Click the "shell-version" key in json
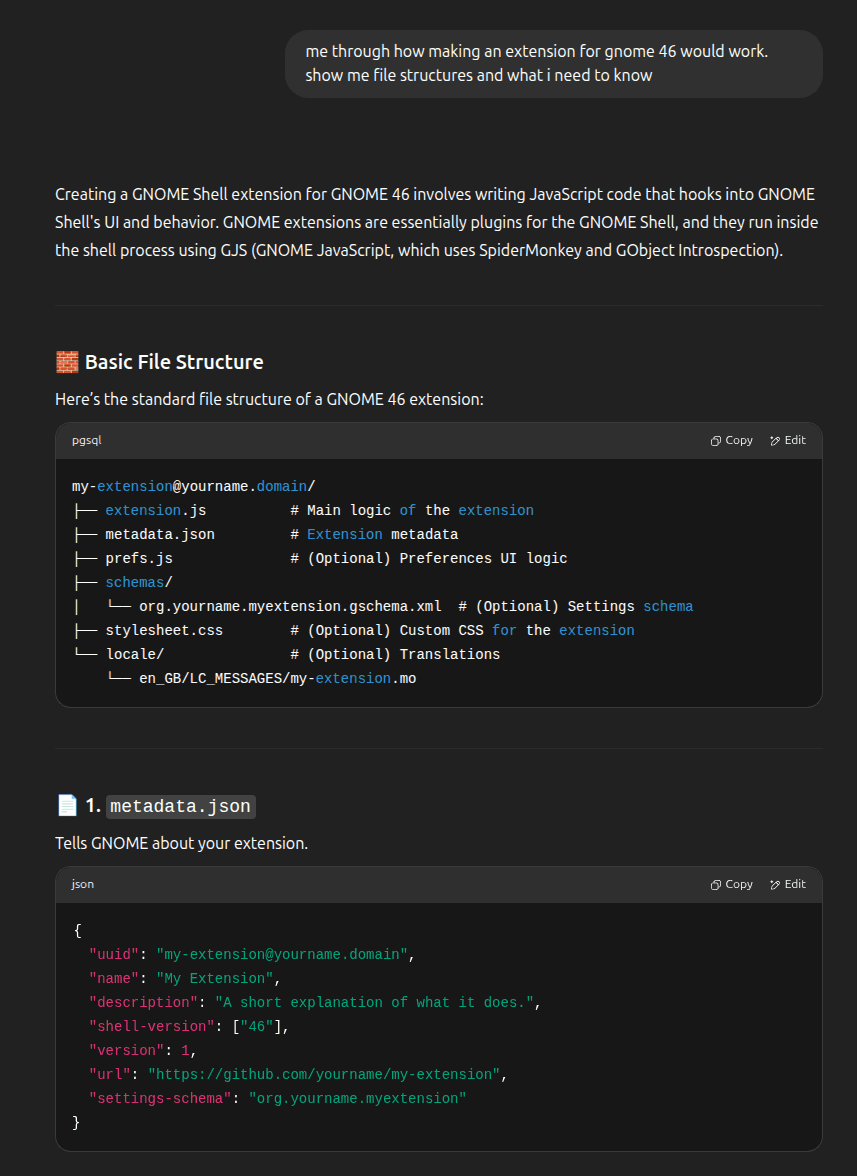This screenshot has height=1176, width=857. tap(151, 1027)
